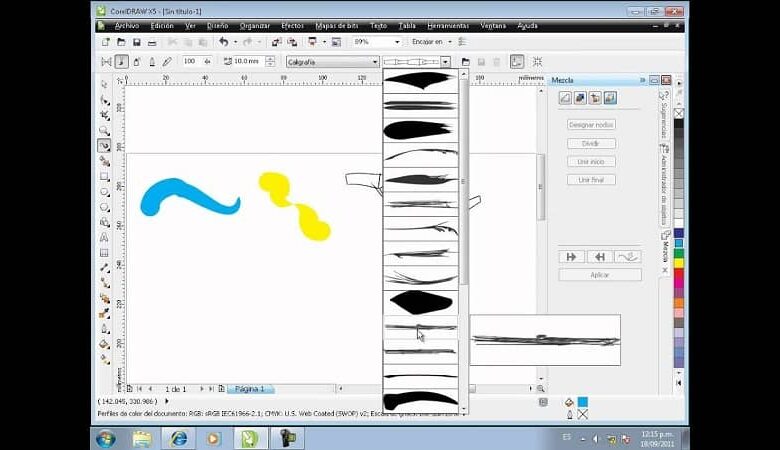Open the undo history dropdown arrow

[235, 42]
